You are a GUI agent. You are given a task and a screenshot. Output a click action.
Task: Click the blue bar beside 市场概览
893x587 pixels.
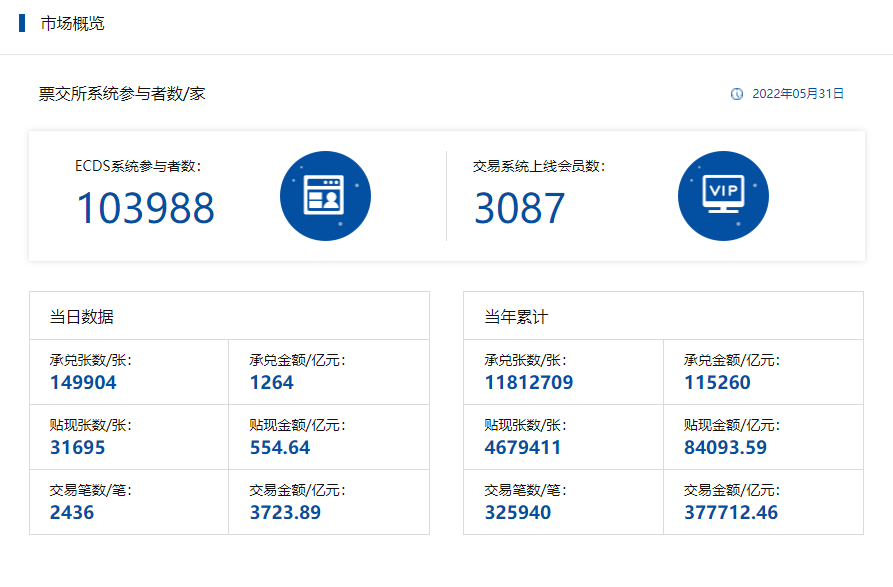pyautogui.click(x=22, y=23)
